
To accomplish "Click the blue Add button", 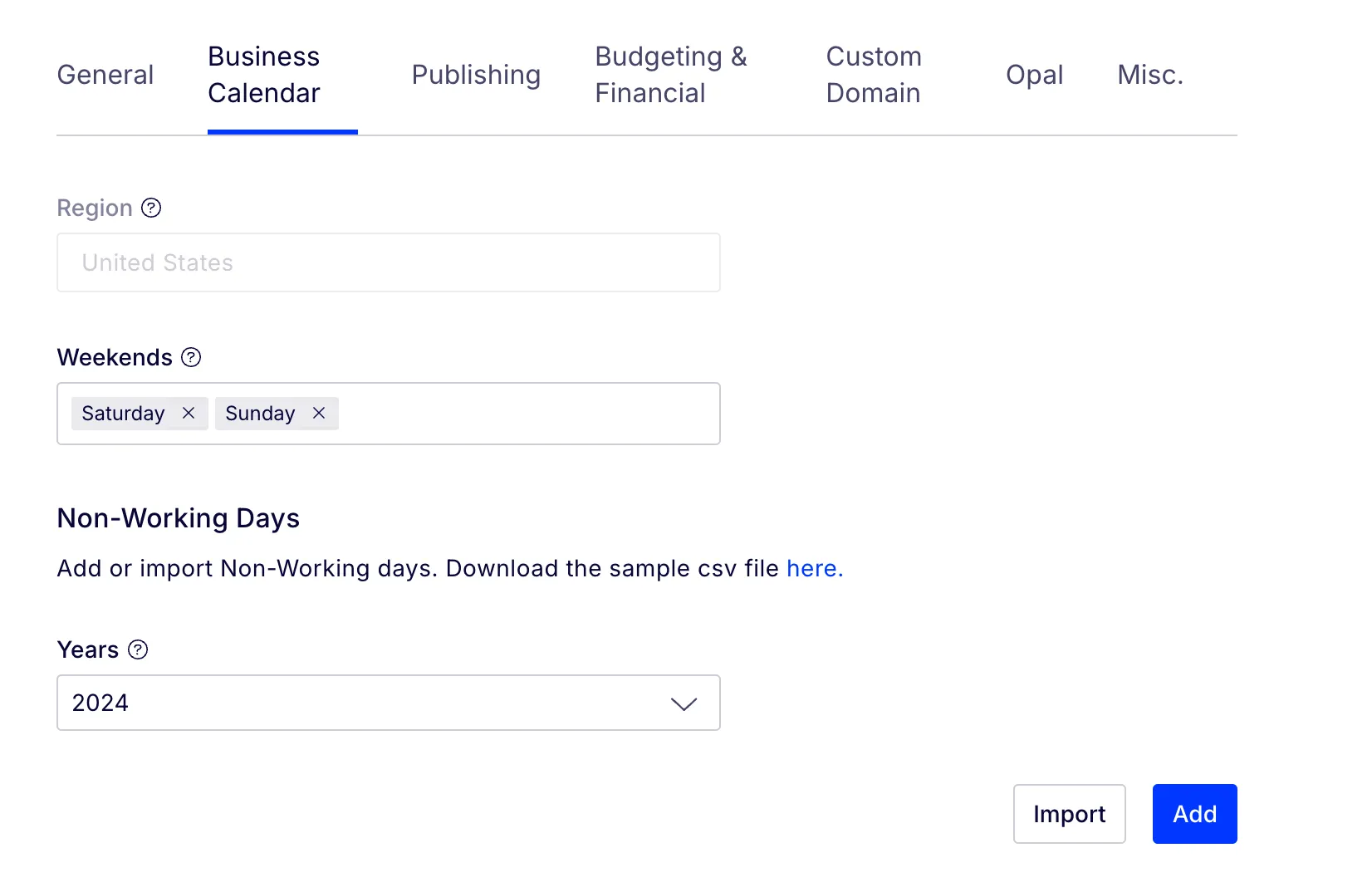I will click(1195, 814).
